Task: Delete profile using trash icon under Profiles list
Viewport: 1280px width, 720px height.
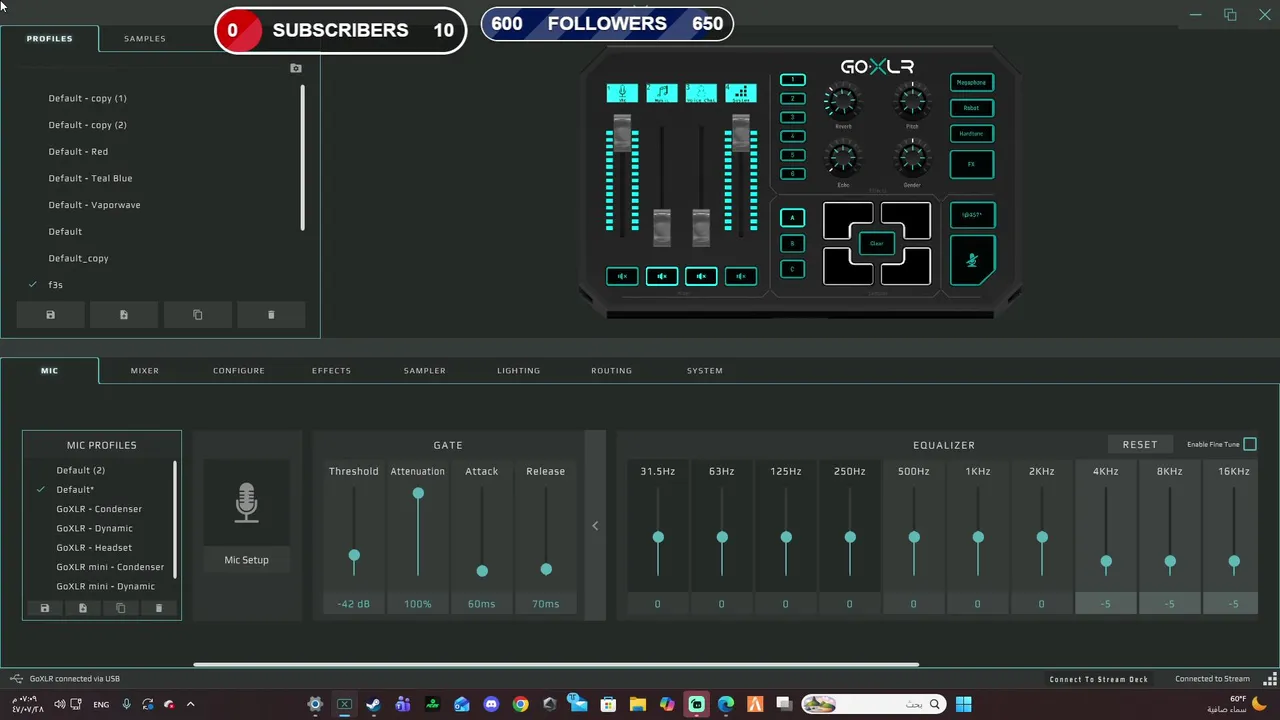Action: click(x=271, y=315)
